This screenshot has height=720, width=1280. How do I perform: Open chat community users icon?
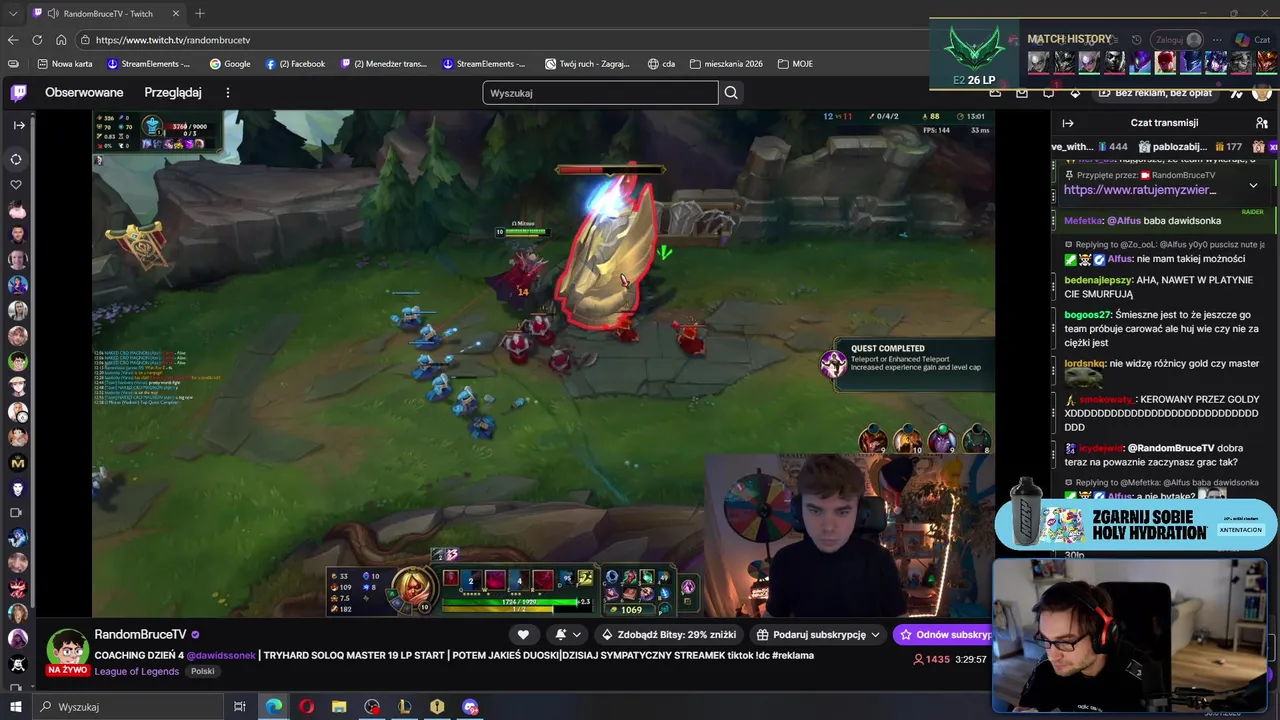point(1262,123)
